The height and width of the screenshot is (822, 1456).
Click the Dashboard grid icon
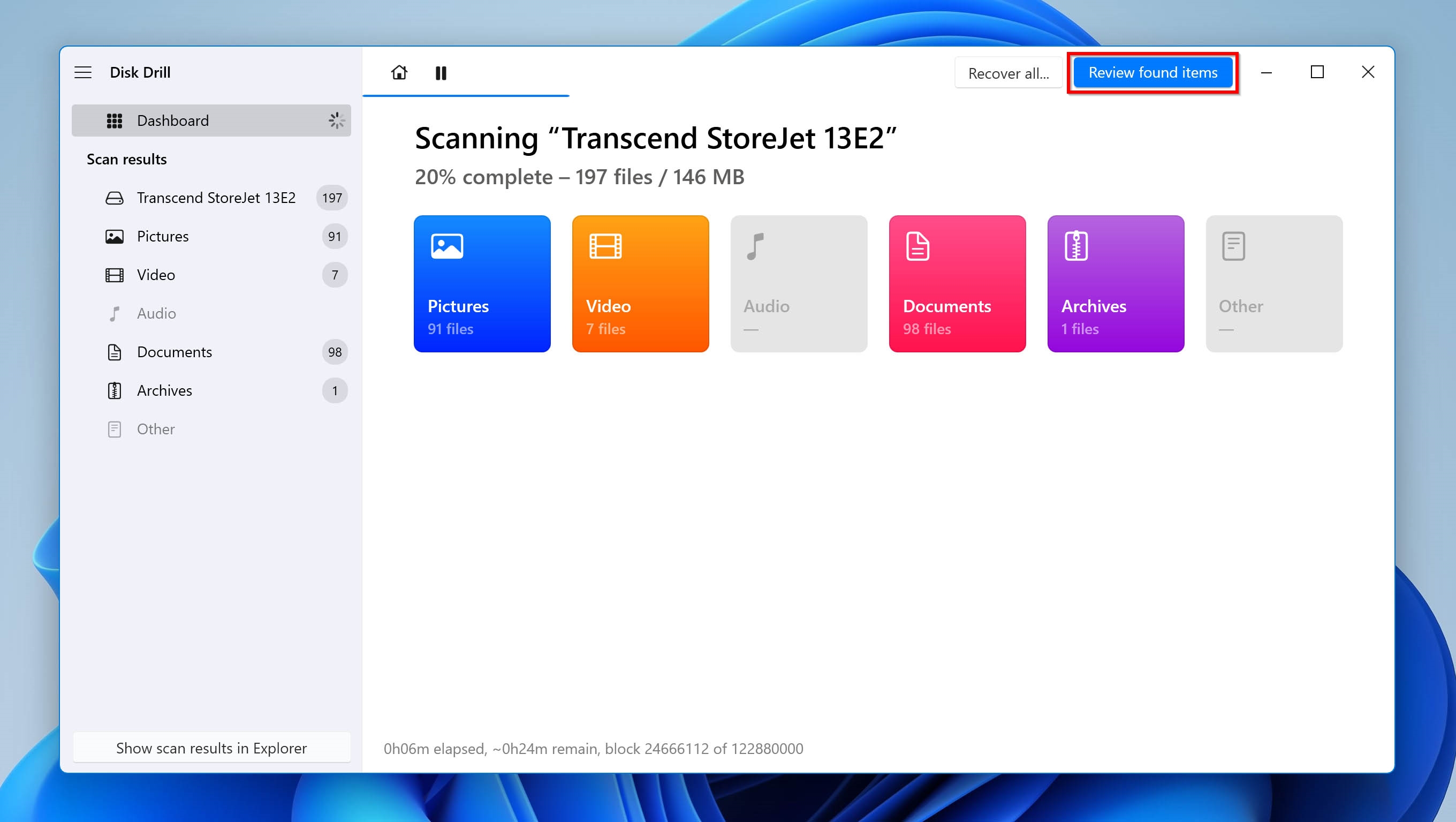coord(115,120)
